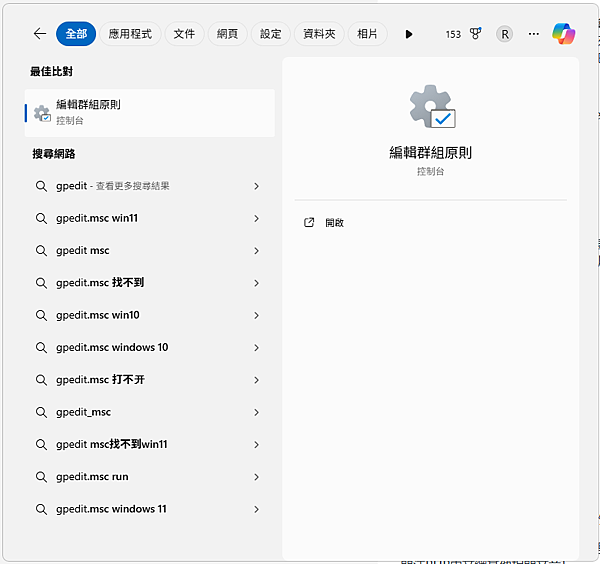Select the 'gpedit msc找不到win11' suggestion
600x564 pixels.
pos(150,445)
